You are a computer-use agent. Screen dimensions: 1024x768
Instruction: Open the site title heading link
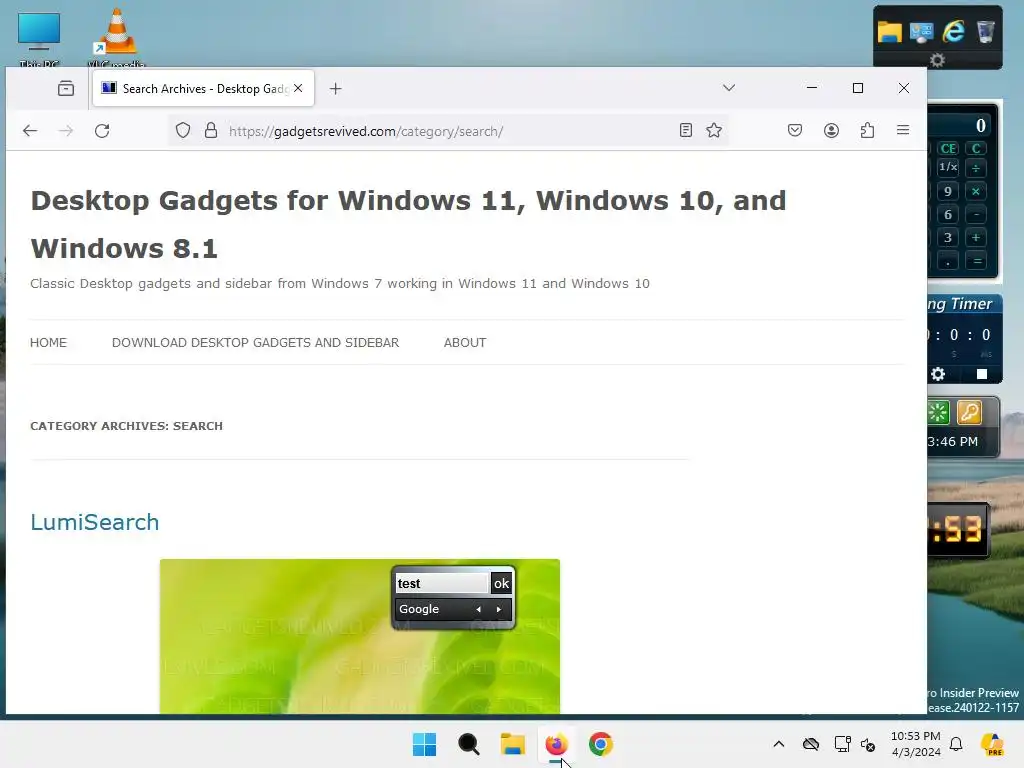click(x=408, y=224)
